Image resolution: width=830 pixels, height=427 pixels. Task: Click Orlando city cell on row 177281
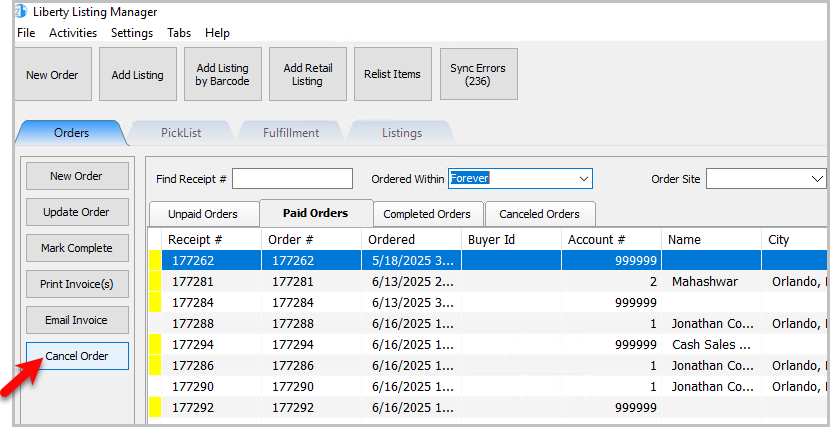click(795, 281)
